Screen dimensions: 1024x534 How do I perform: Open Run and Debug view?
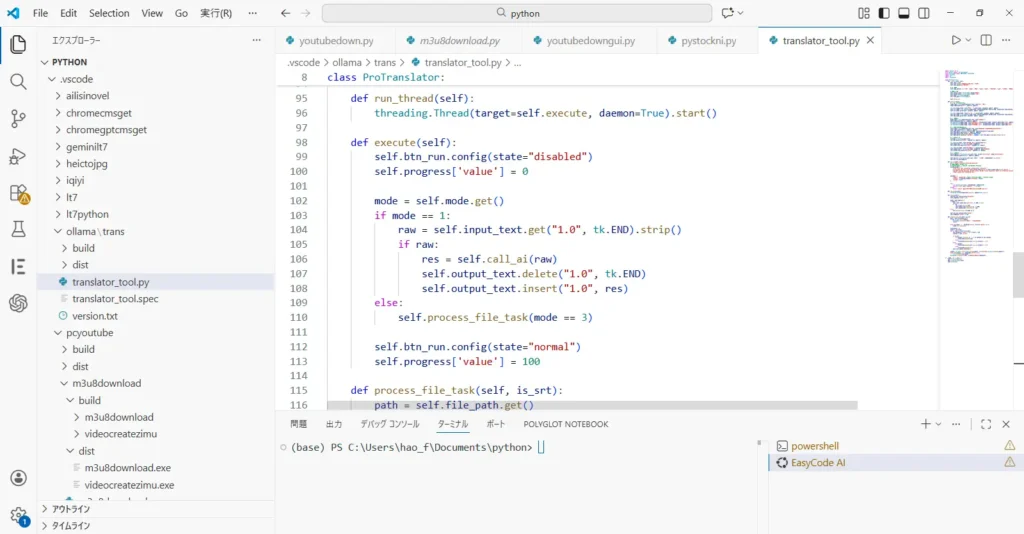(18, 156)
